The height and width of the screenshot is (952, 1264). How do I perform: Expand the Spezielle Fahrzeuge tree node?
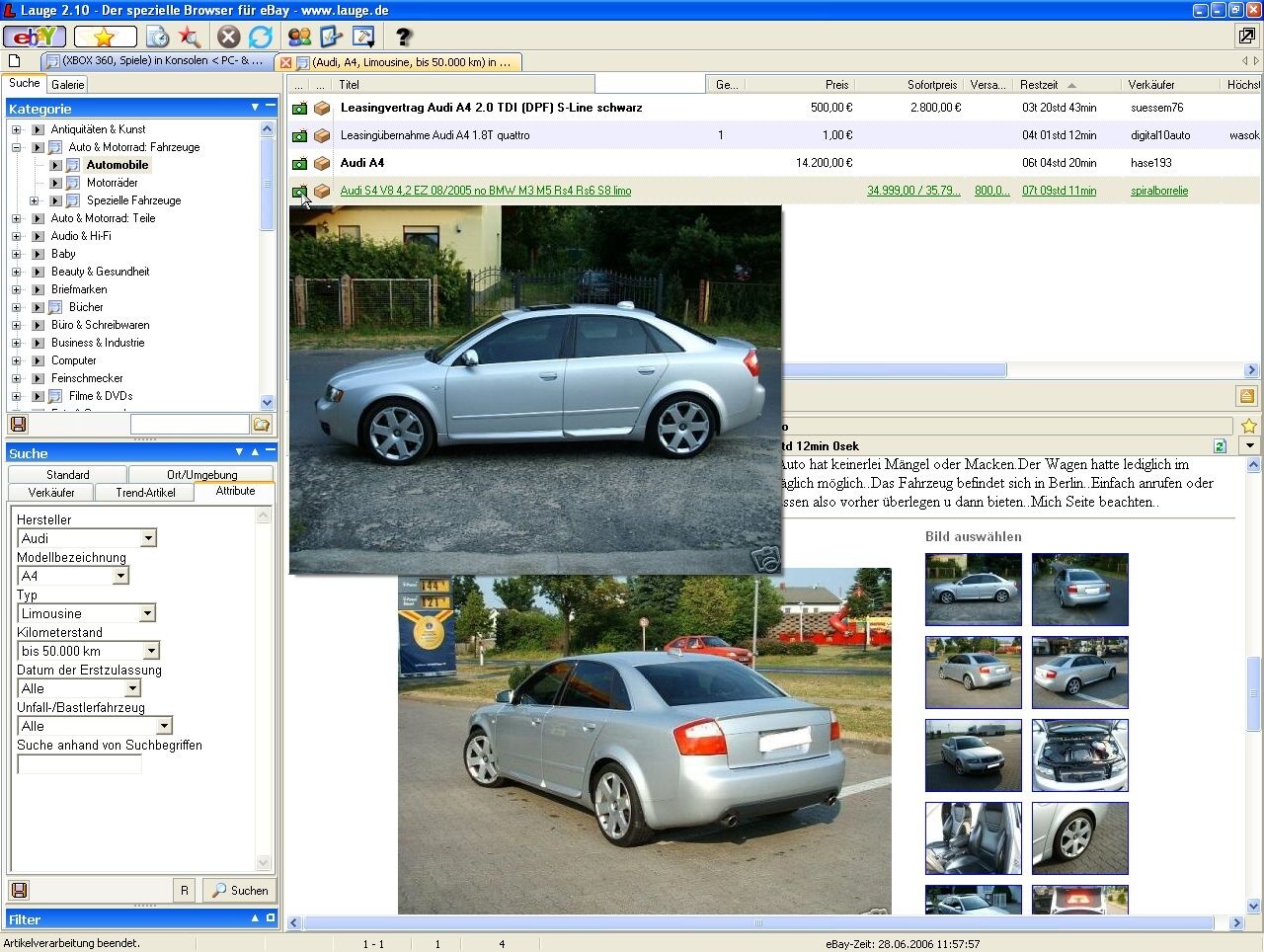[x=34, y=200]
